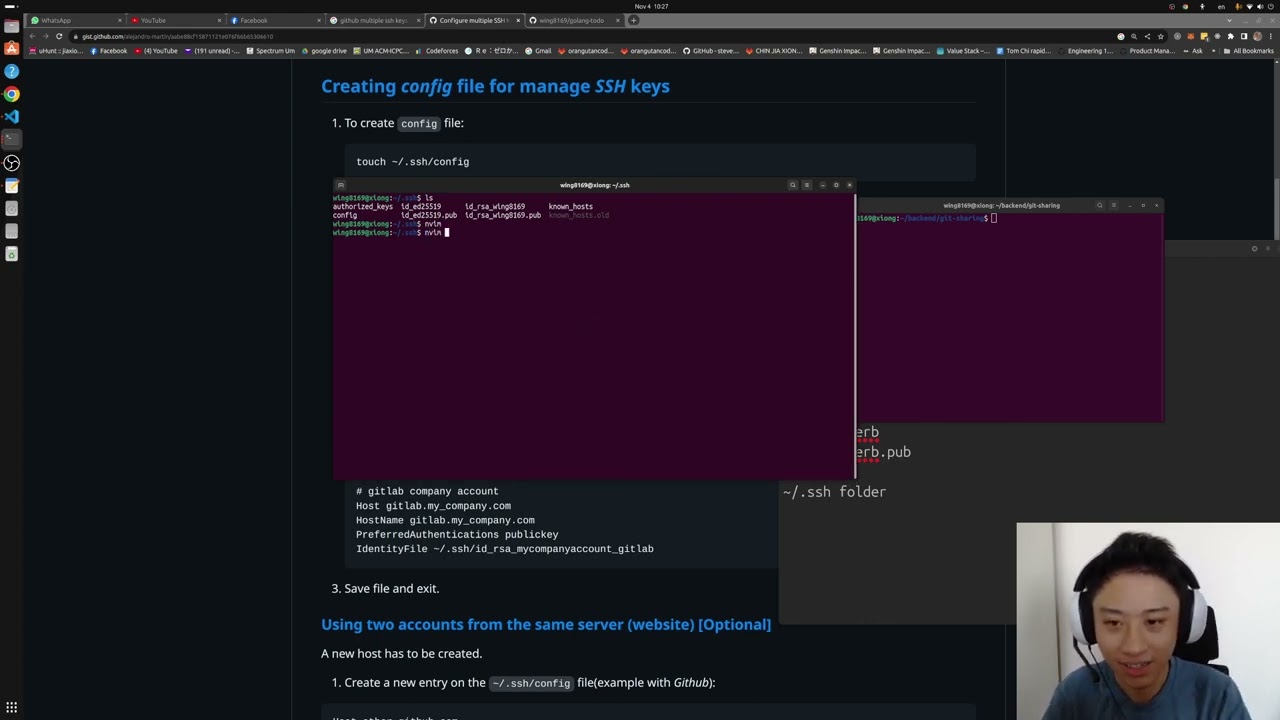1280x720 pixels.
Task: Search in the git-sharing terminal window
Action: [1100, 205]
